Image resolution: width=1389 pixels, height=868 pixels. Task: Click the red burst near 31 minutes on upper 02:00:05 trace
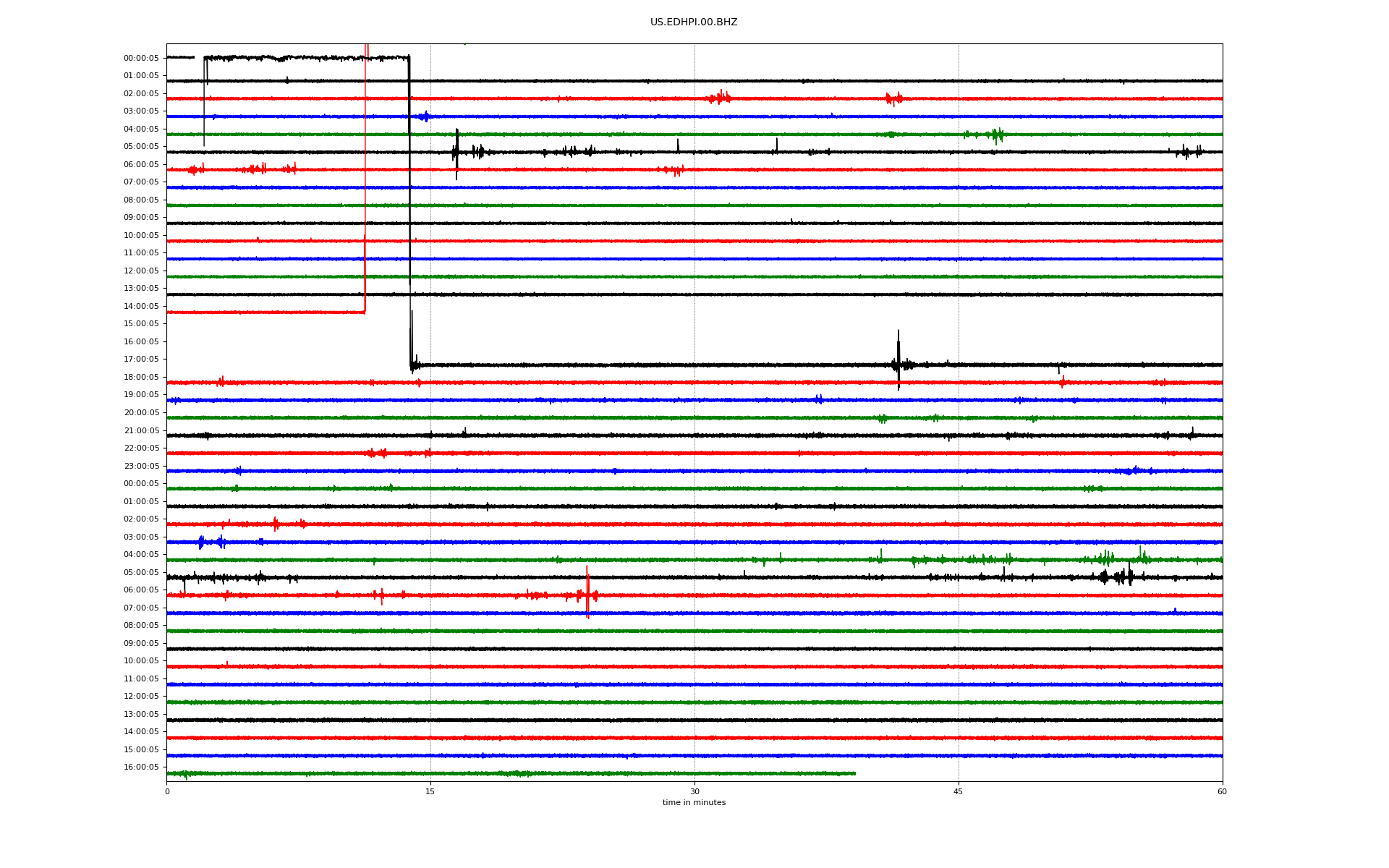720,98
